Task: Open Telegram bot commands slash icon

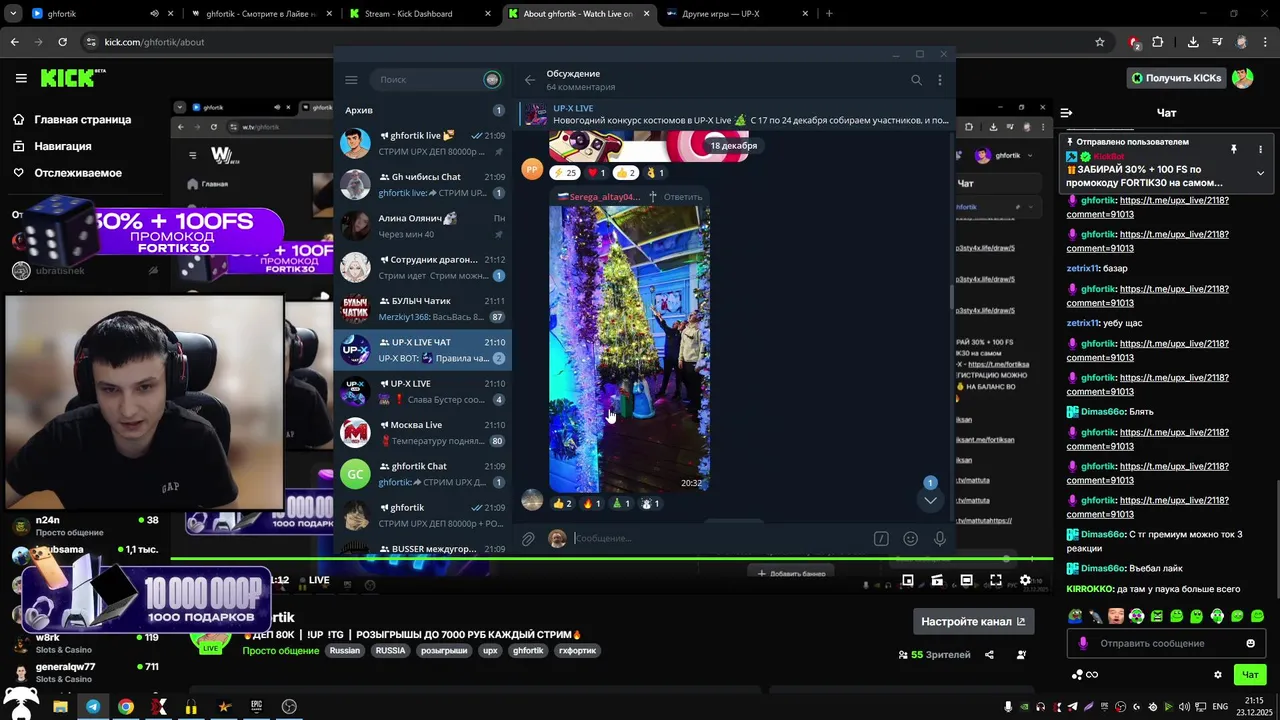Action: [x=881, y=539]
